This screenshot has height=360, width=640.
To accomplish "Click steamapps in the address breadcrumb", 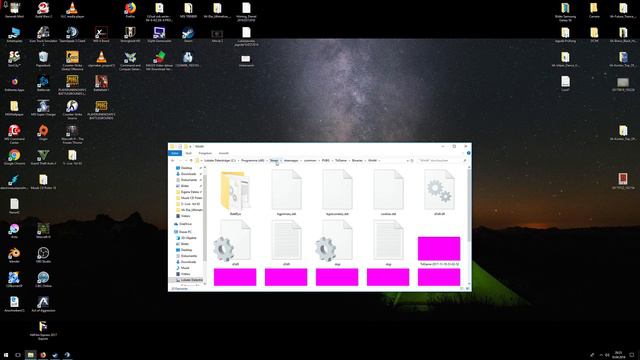I will [x=291, y=160].
